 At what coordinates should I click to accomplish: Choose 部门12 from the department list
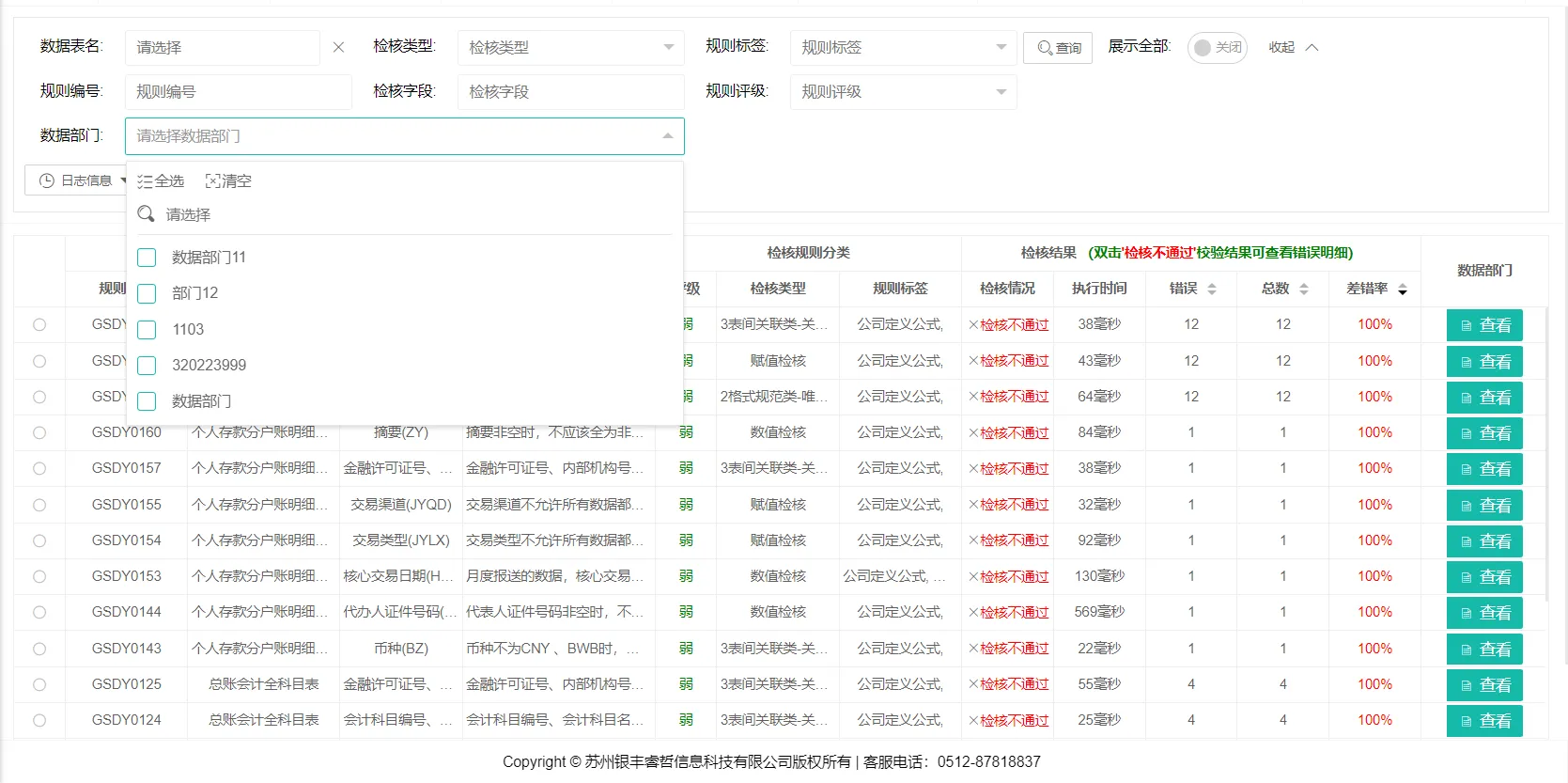click(x=147, y=293)
